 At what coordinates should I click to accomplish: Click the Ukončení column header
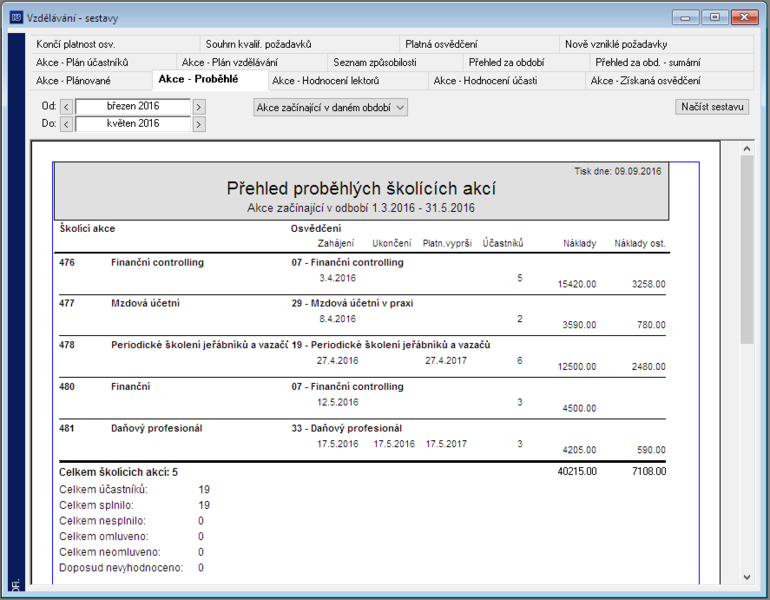tap(391, 244)
